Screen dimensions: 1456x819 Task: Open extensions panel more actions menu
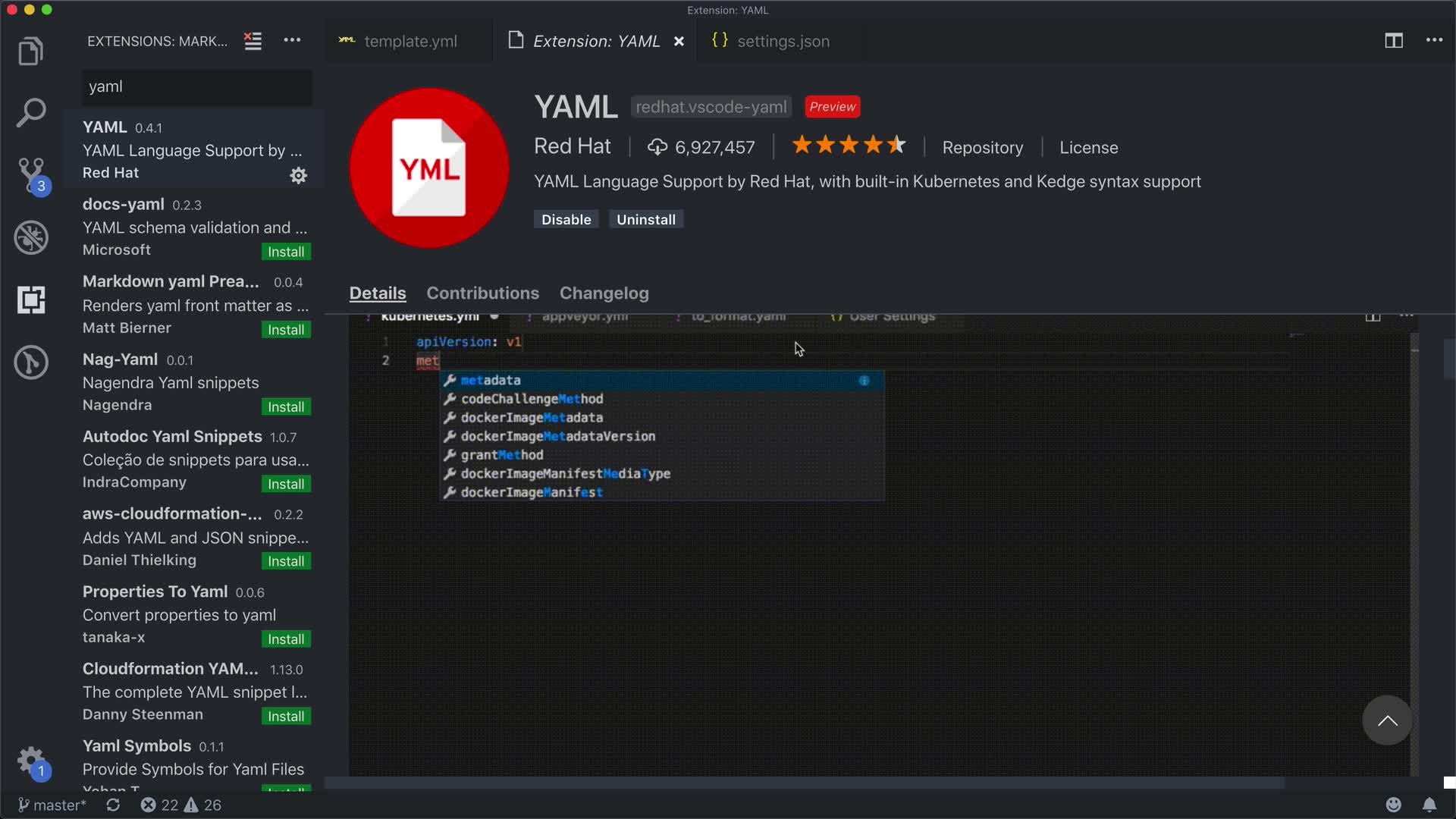(292, 41)
